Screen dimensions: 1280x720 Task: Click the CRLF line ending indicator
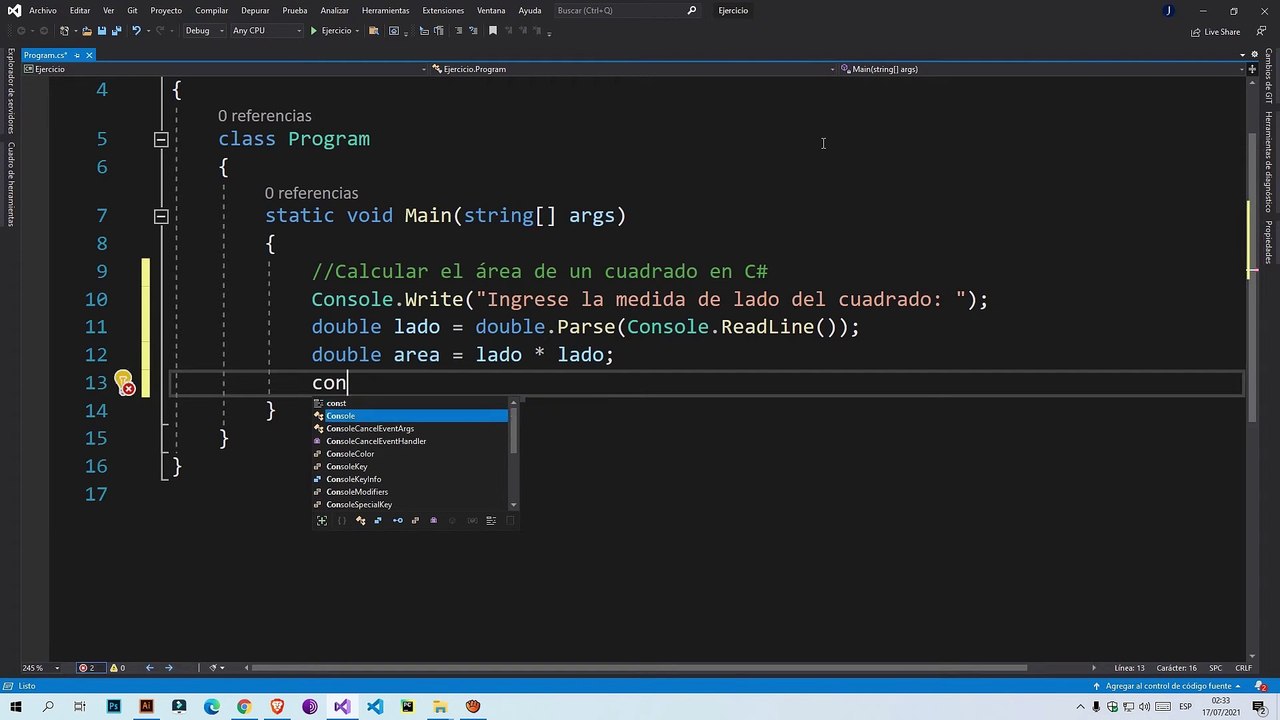[x=1243, y=668]
